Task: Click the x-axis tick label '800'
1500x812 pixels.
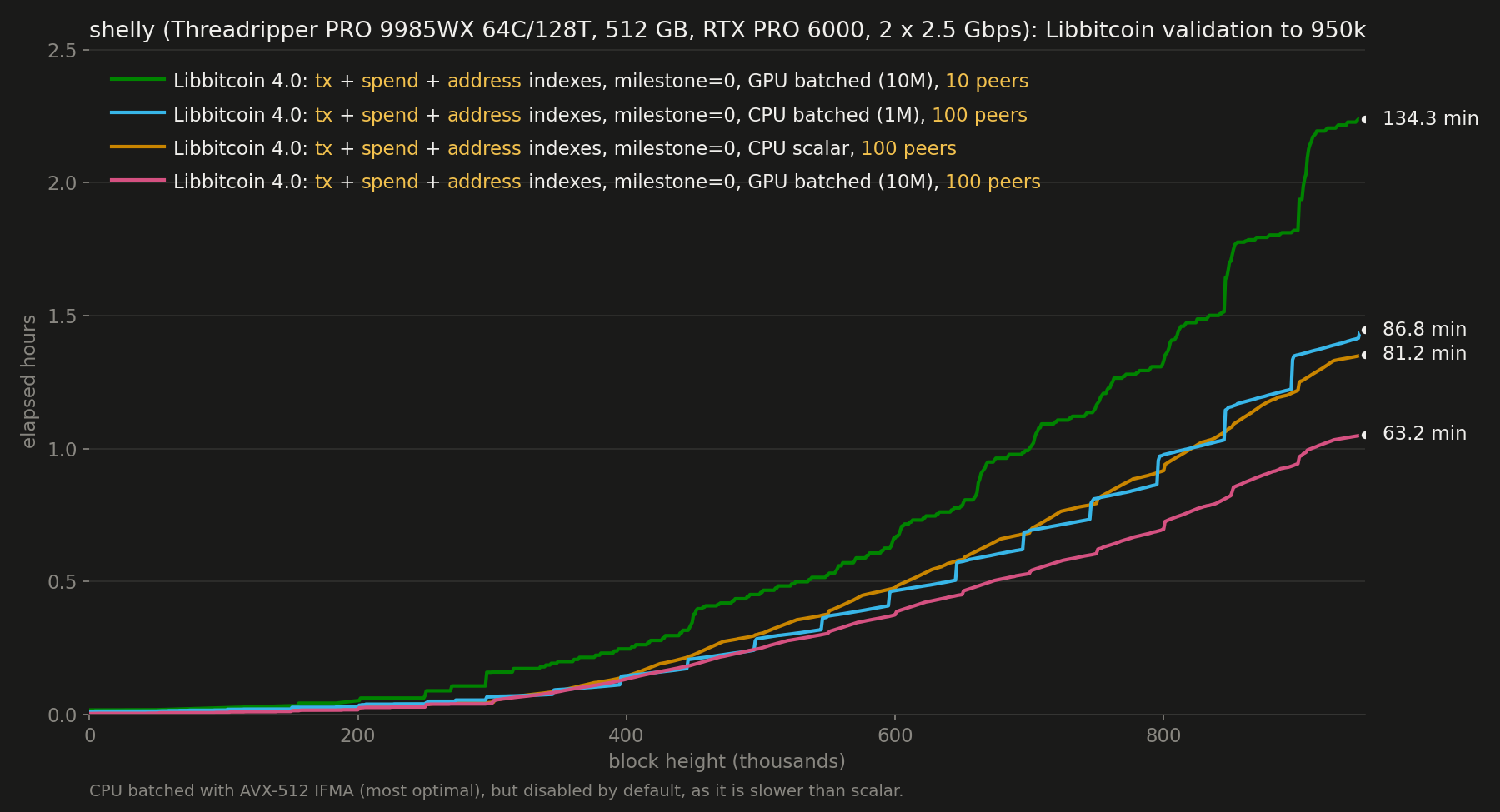Action: (x=1162, y=736)
